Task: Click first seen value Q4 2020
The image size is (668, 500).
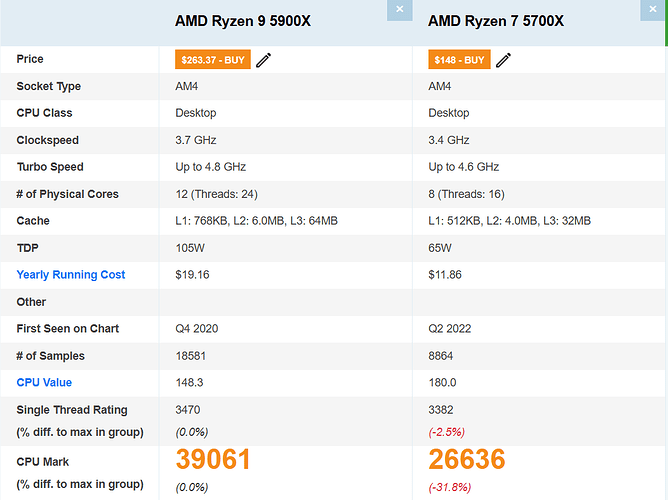Action: pos(196,329)
